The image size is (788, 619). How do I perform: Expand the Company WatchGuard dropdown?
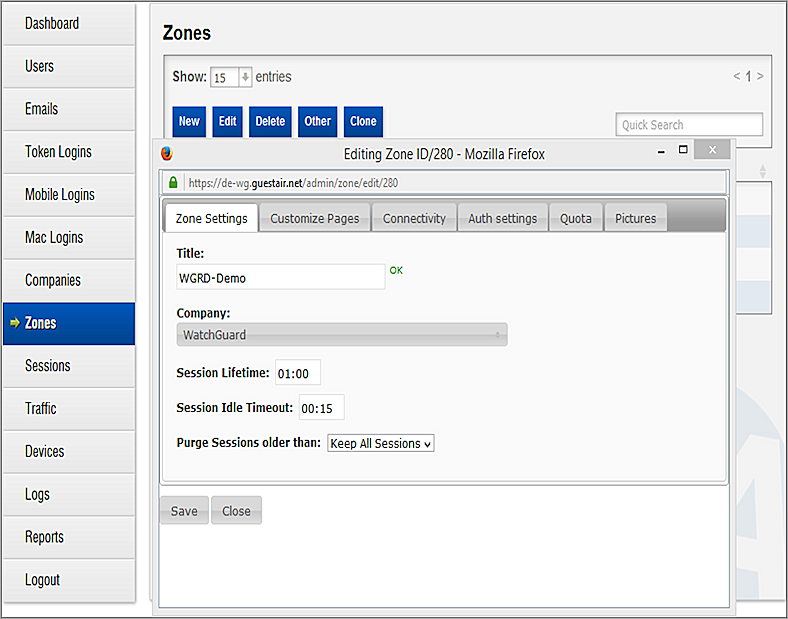point(342,335)
